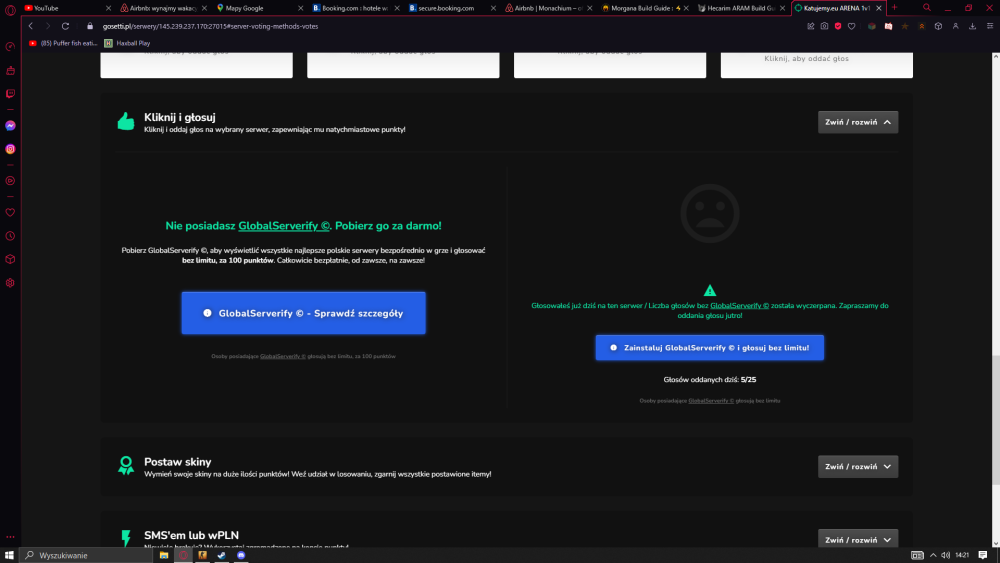Switch to Booking.com hotele tab
This screenshot has height=563, width=1000.
tap(355, 8)
